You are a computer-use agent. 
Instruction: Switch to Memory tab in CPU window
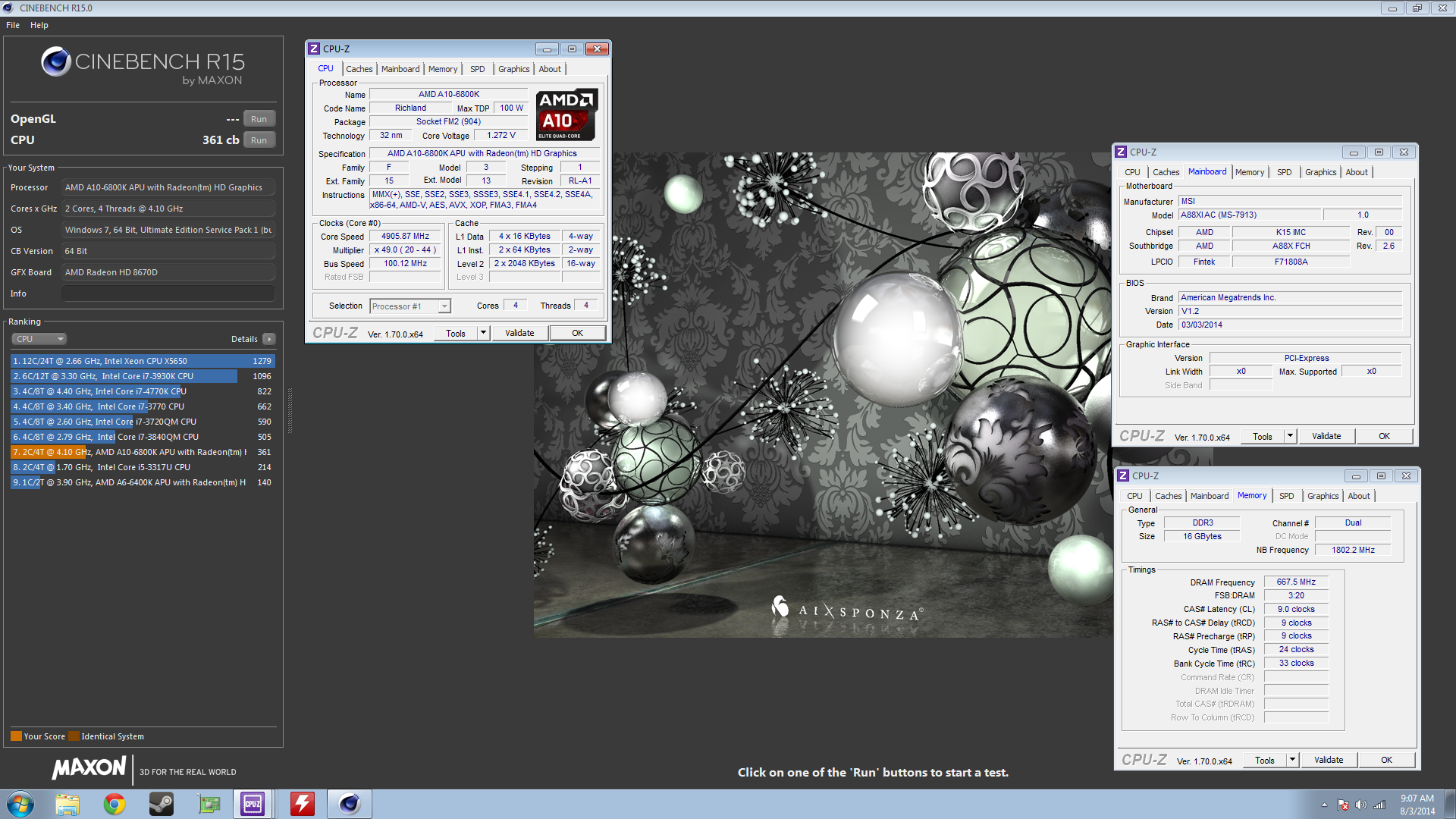[443, 69]
